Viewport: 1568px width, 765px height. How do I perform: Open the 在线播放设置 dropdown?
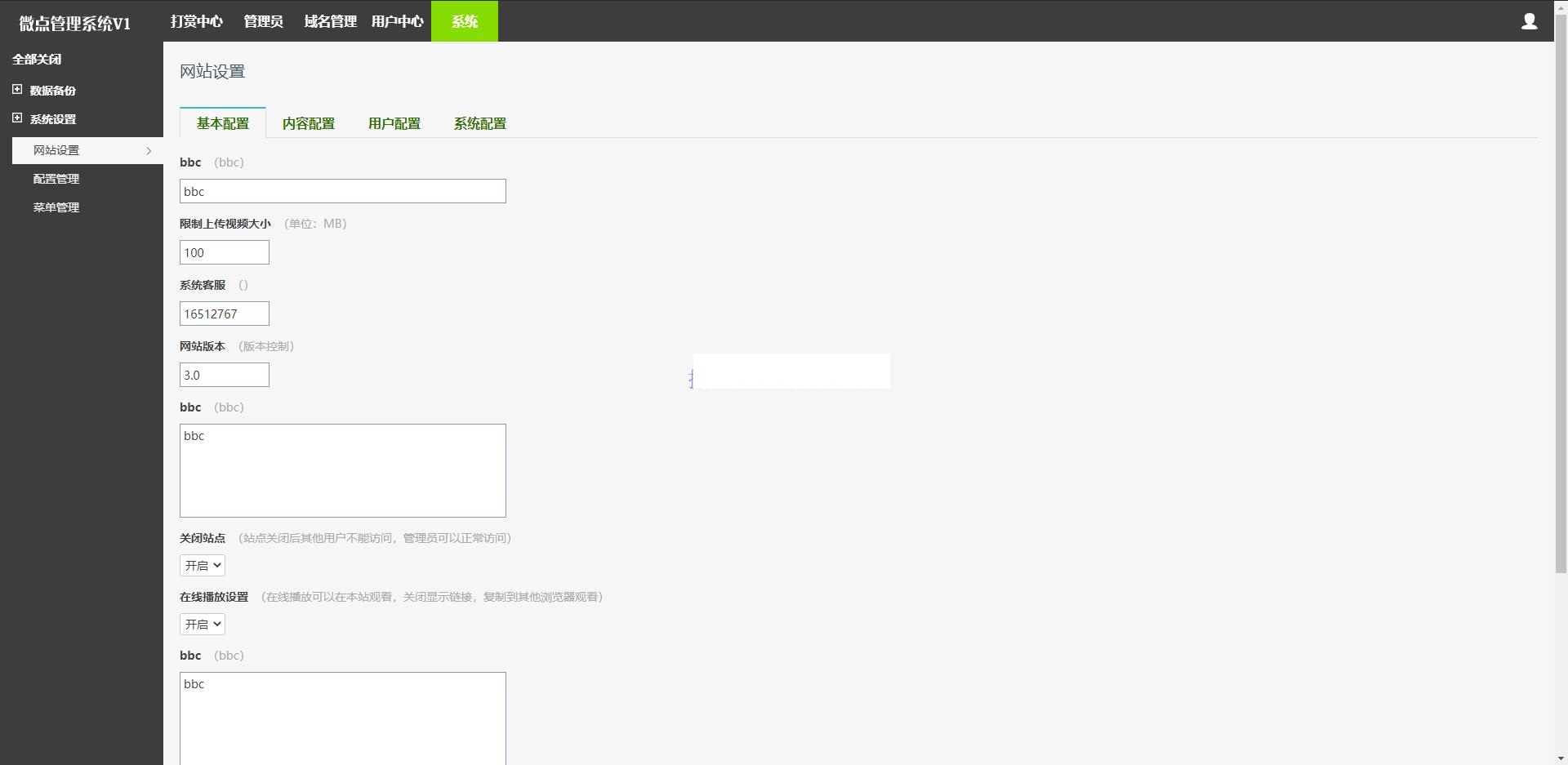pos(203,624)
